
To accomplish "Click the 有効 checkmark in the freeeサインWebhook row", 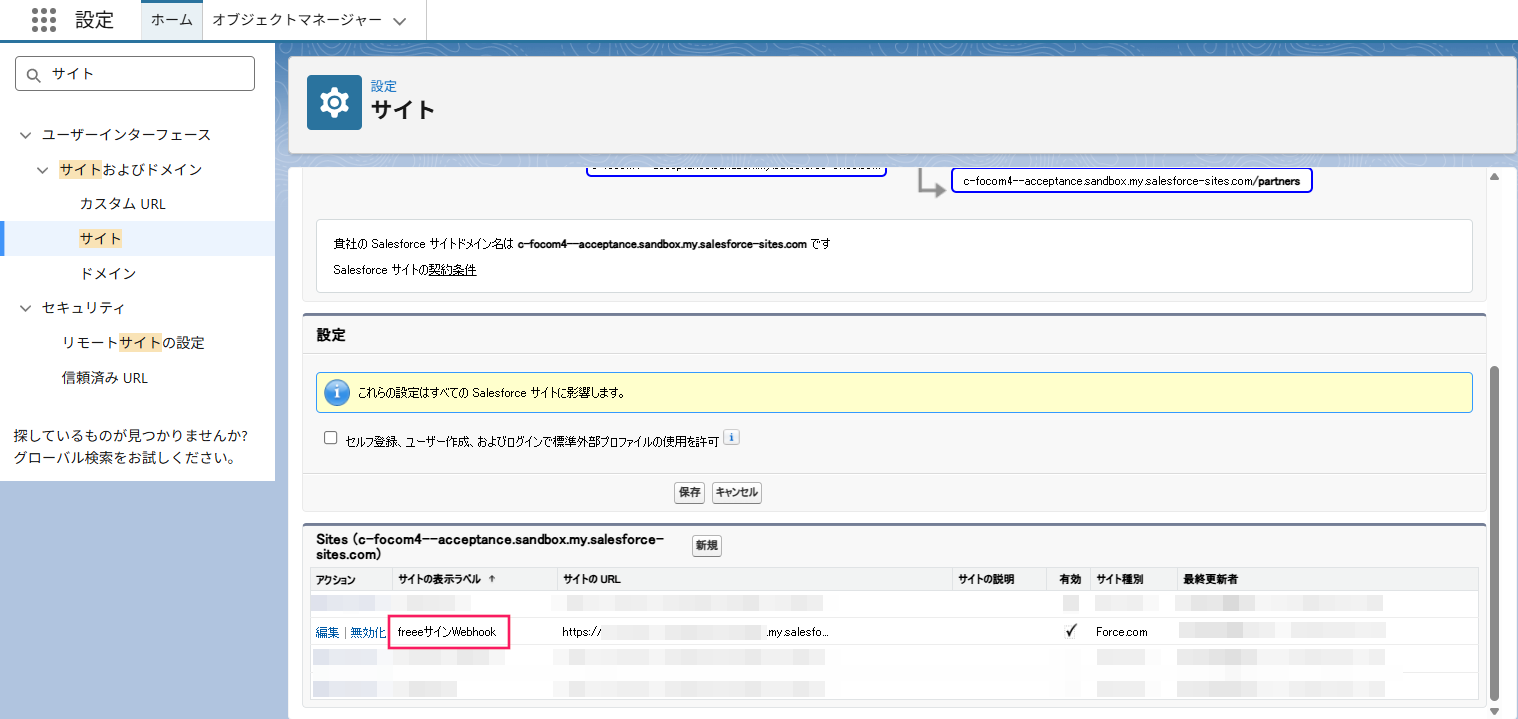I will (1071, 631).
